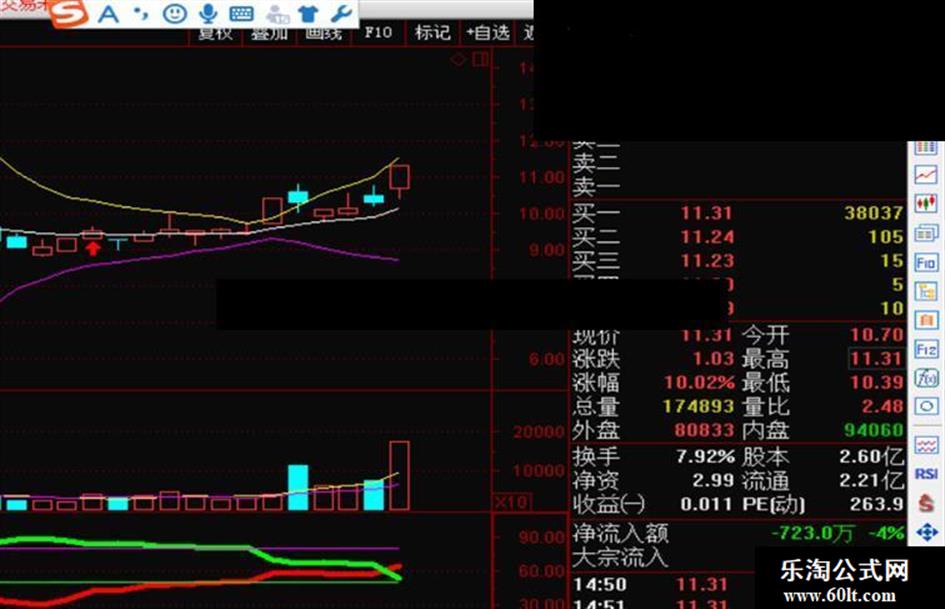
Task: Click the red dollar sign sidebar icon
Action: tap(926, 503)
